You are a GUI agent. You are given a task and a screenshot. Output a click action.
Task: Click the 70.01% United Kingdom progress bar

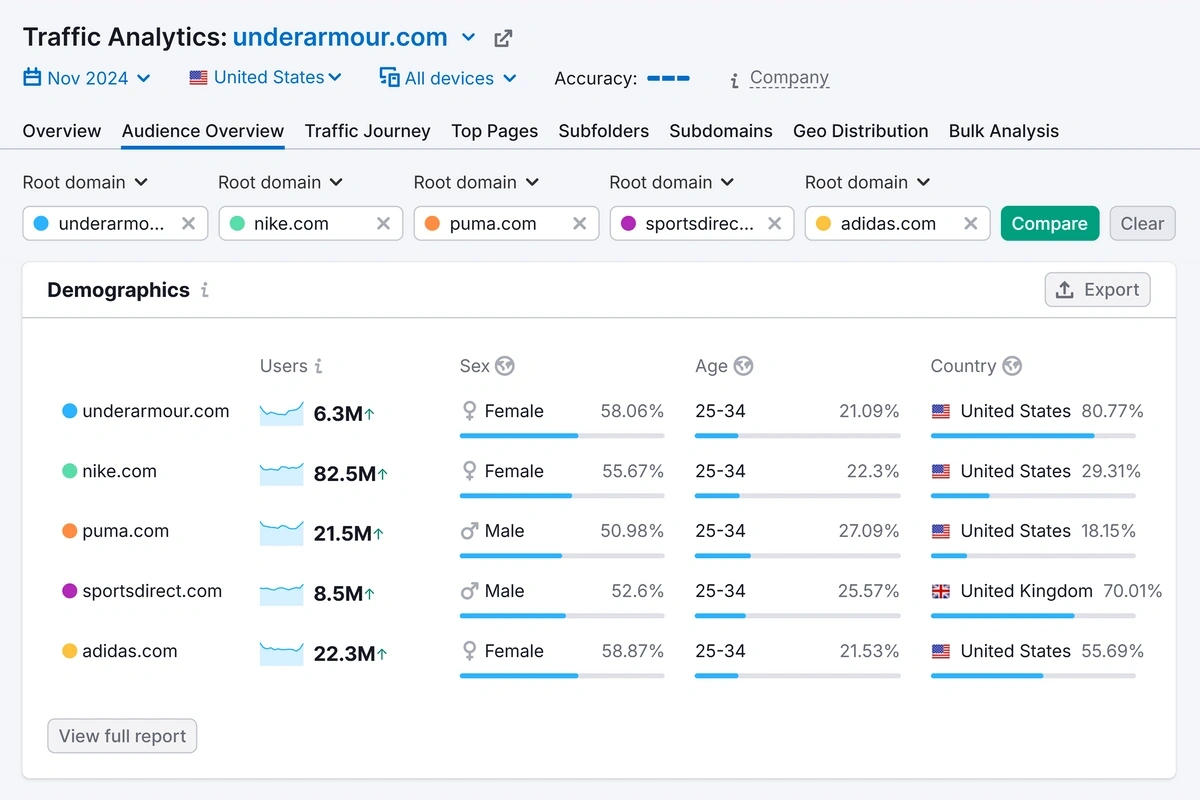tap(1033, 616)
